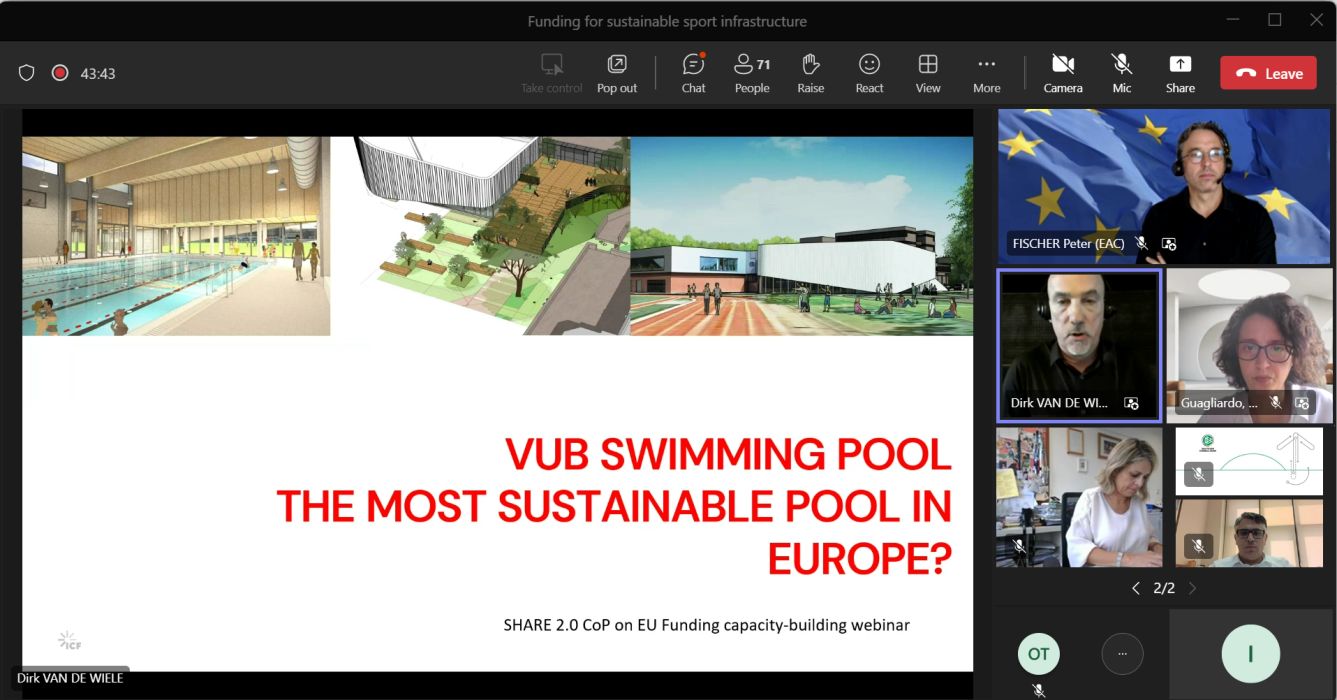Screen dimensions: 1337x700
Task: Go to the next participant page
Action: click(x=1192, y=588)
